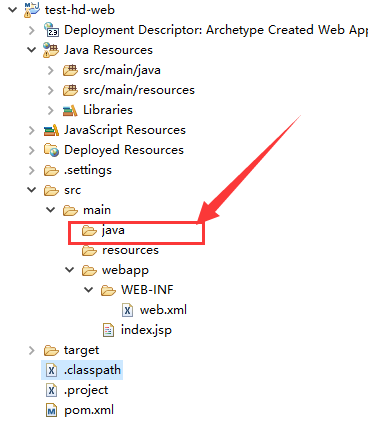The height and width of the screenshot is (445, 368).
Task: Select the Java Resources label
Action: click(108, 50)
